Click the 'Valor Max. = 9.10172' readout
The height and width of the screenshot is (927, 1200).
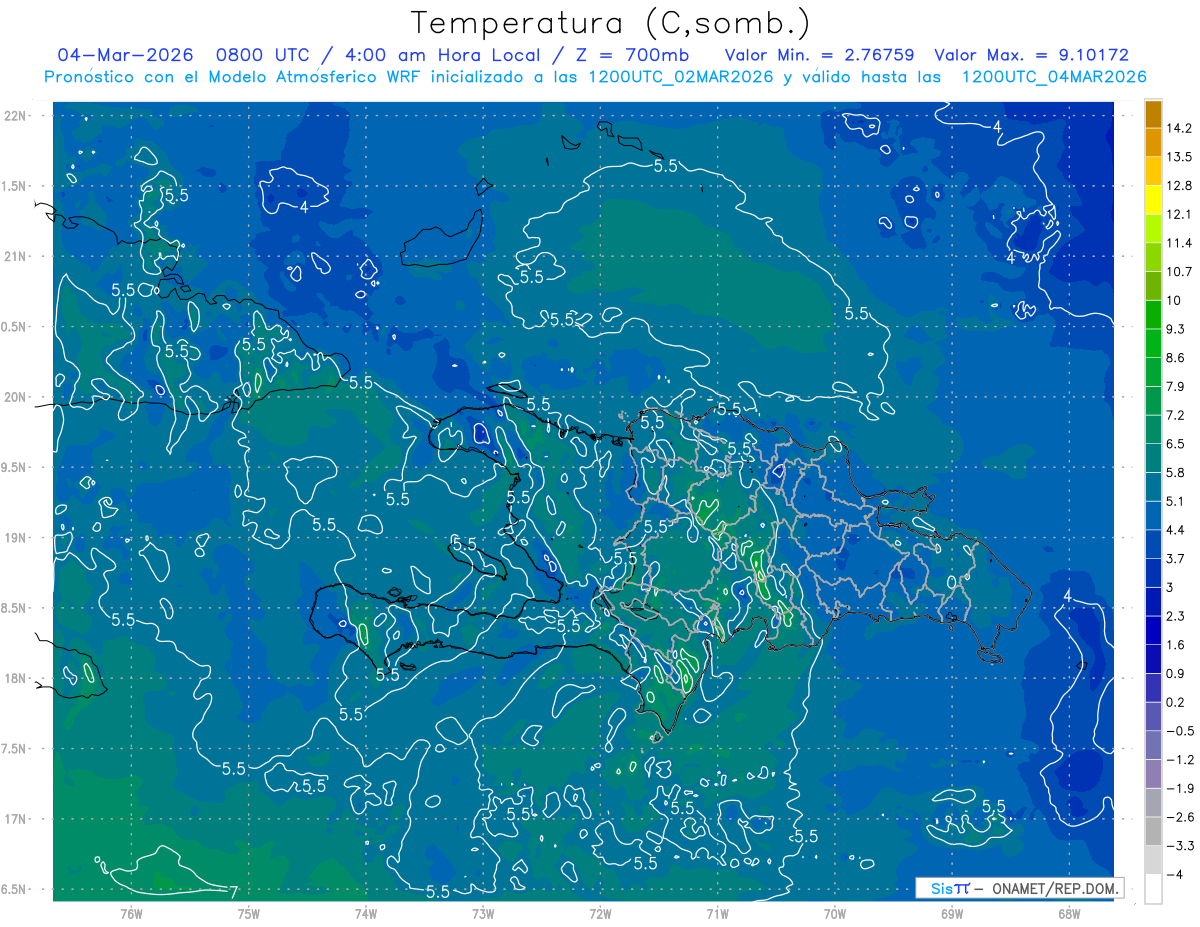click(x=1032, y=55)
